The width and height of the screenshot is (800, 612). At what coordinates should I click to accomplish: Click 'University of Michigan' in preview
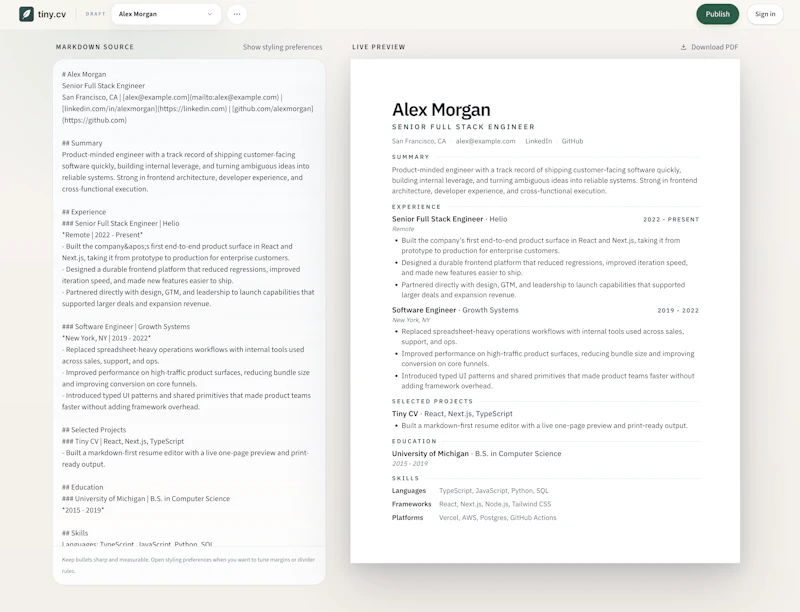pos(430,454)
